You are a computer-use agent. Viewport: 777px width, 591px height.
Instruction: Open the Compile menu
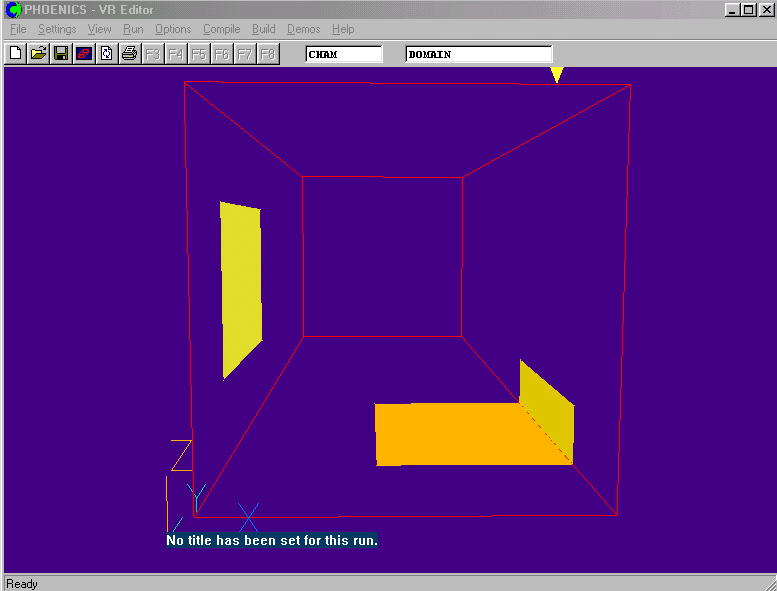coord(222,29)
